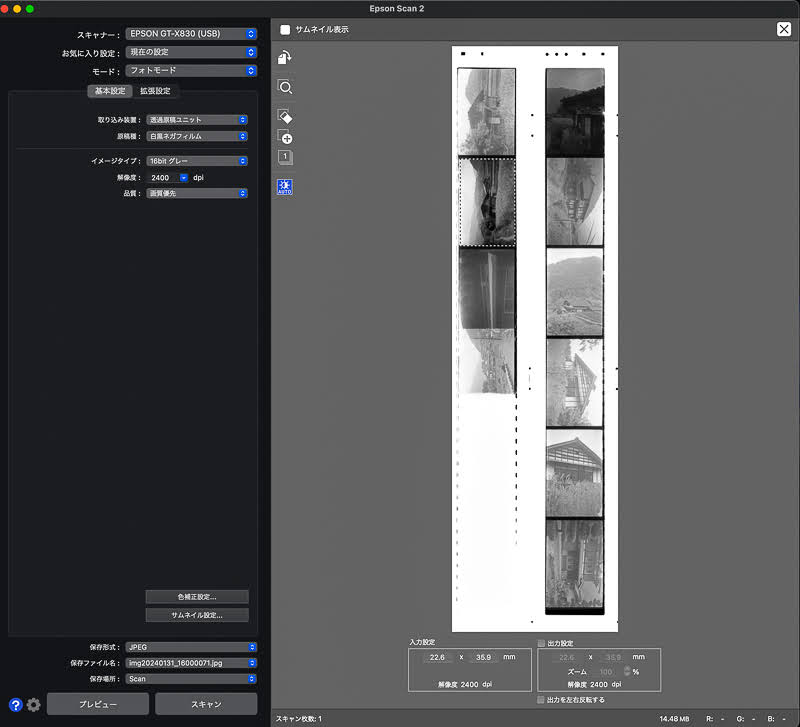Check 出力を左右反転する option
800x727 pixels.
click(x=541, y=699)
